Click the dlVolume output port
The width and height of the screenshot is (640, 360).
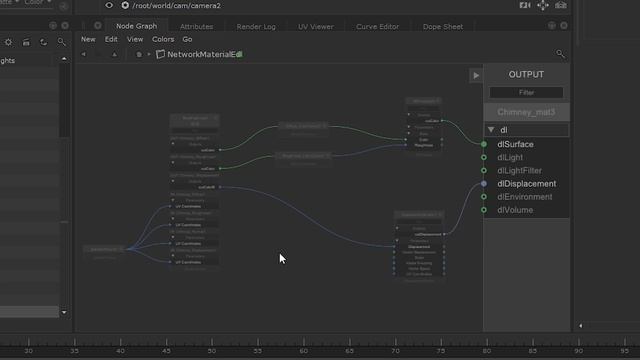pyautogui.click(x=515, y=210)
